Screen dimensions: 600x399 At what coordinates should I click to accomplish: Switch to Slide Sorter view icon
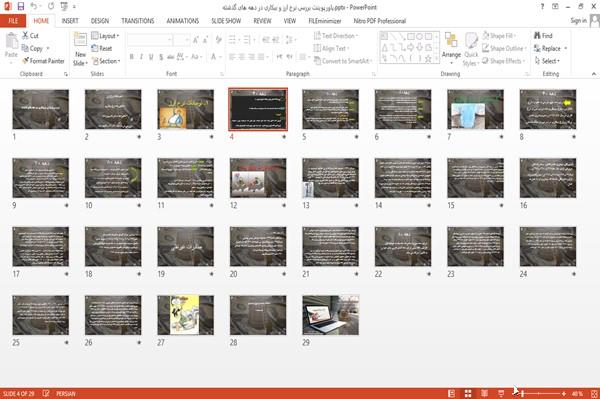coord(468,393)
